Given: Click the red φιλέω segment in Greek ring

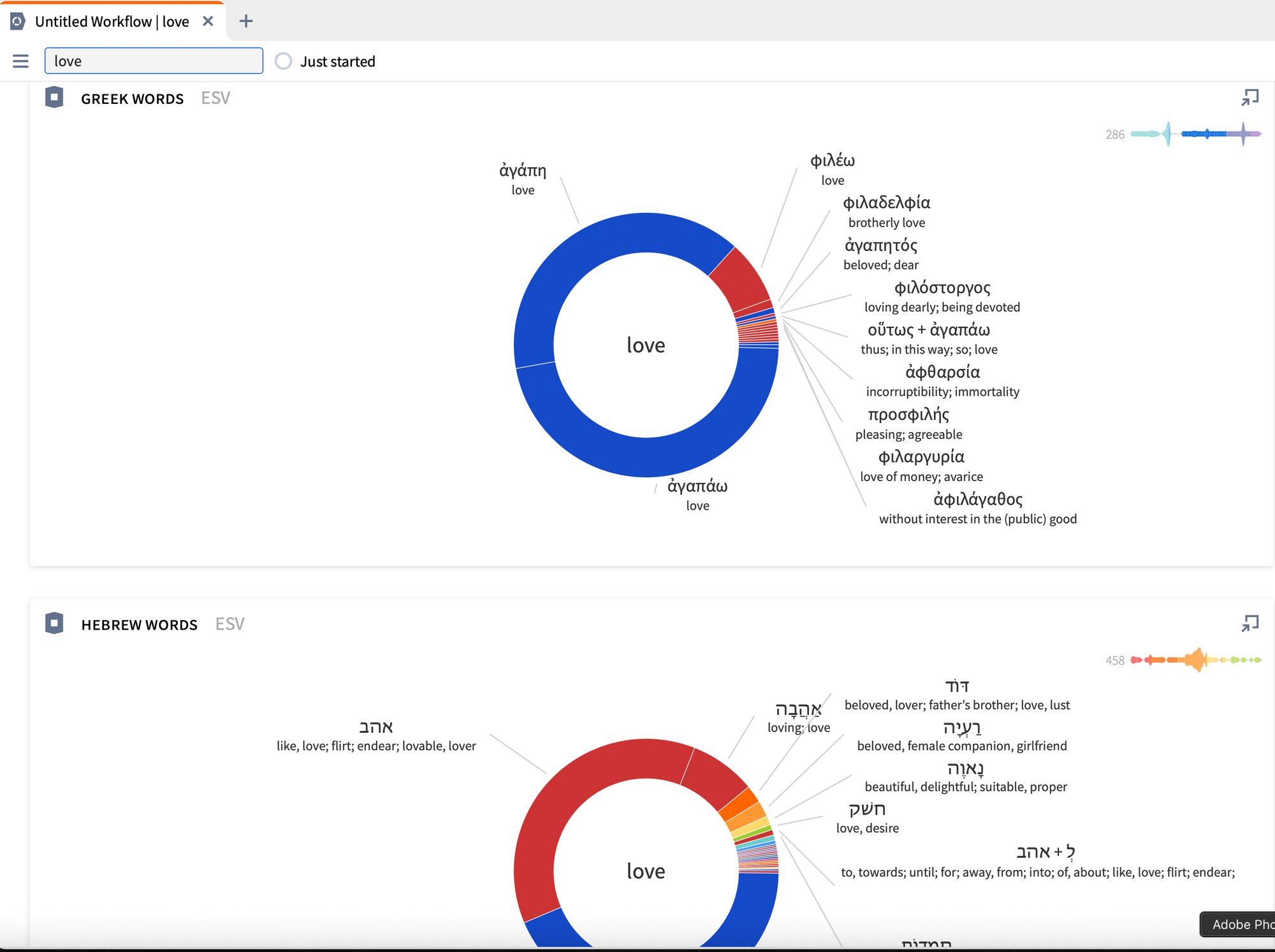Looking at the screenshot, I should (x=741, y=279).
